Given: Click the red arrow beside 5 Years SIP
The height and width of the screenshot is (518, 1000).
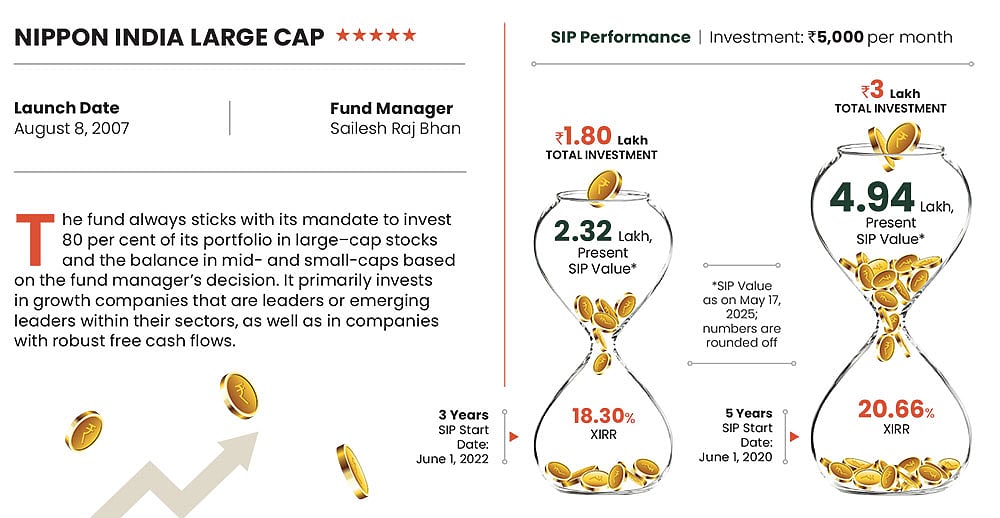Looking at the screenshot, I should 796,437.
